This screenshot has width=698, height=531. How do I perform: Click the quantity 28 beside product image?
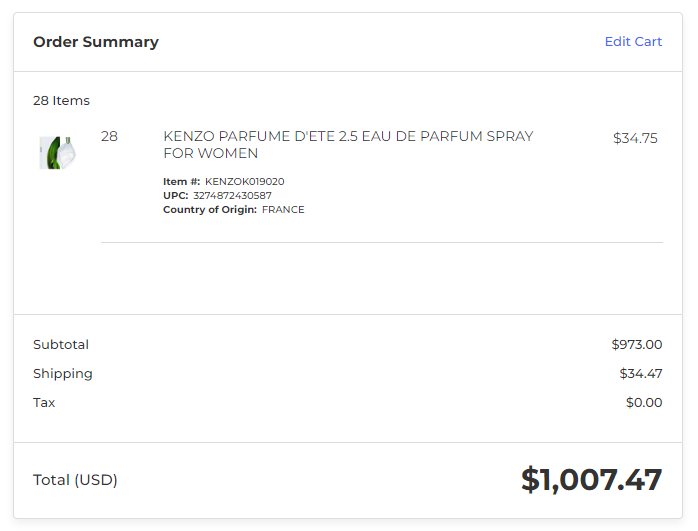[110, 136]
